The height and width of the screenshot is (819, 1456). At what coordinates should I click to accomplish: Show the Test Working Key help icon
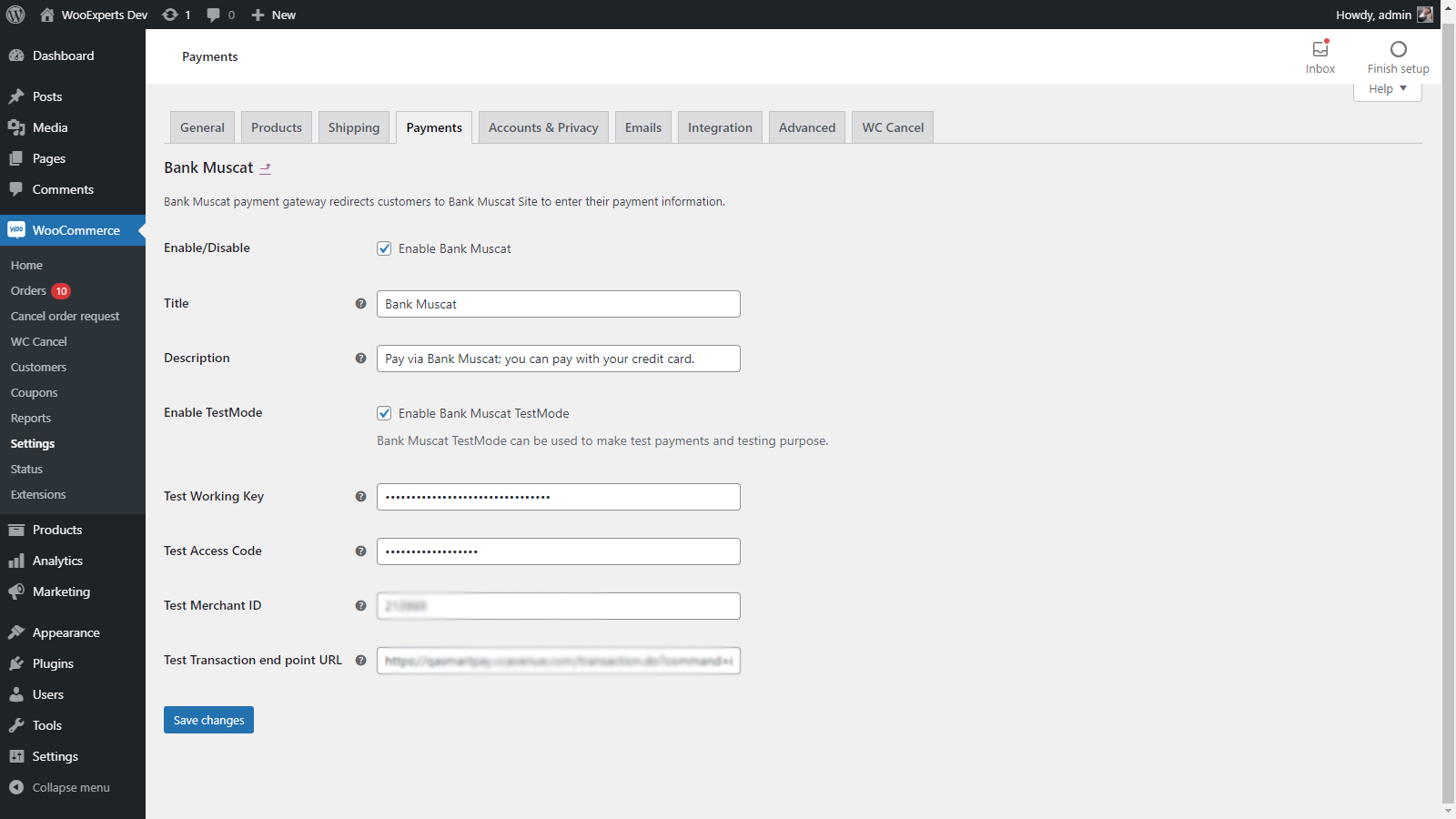[x=360, y=497]
